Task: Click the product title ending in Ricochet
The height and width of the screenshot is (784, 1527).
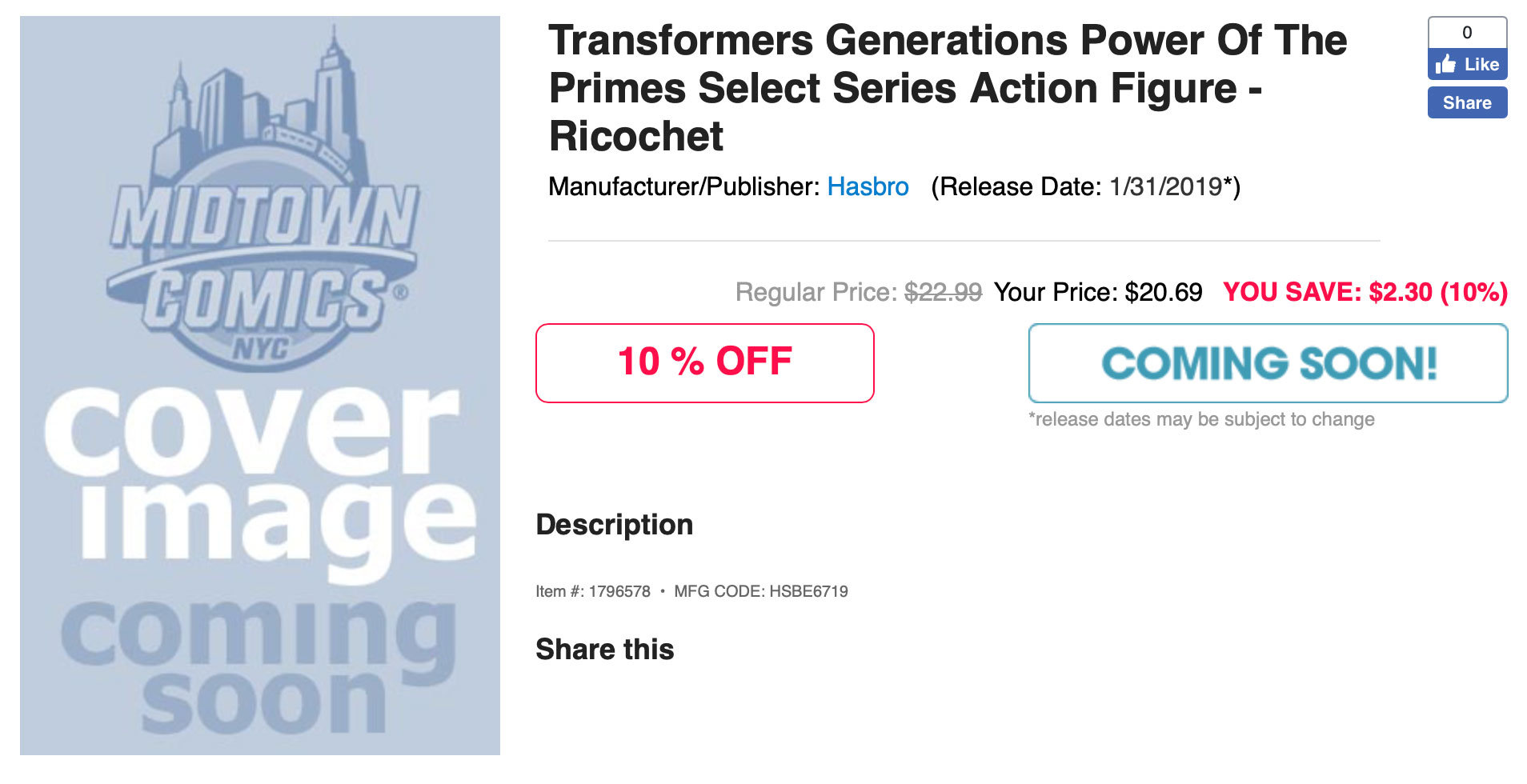Action: click(x=948, y=88)
